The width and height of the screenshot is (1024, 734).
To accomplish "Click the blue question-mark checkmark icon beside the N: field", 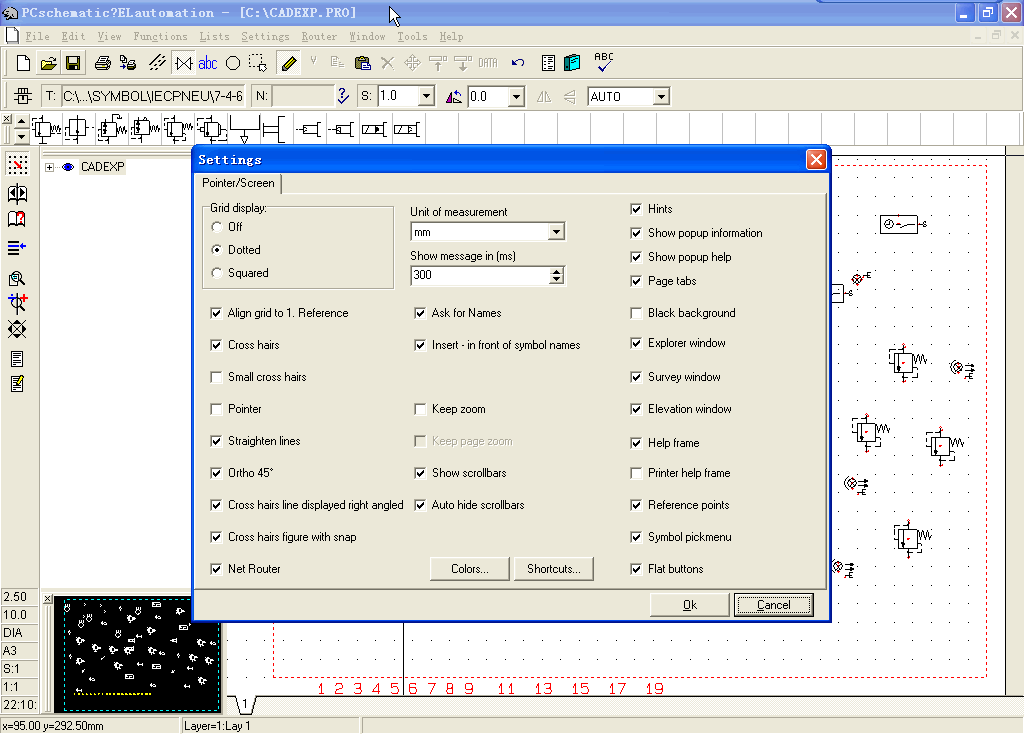I will point(343,97).
